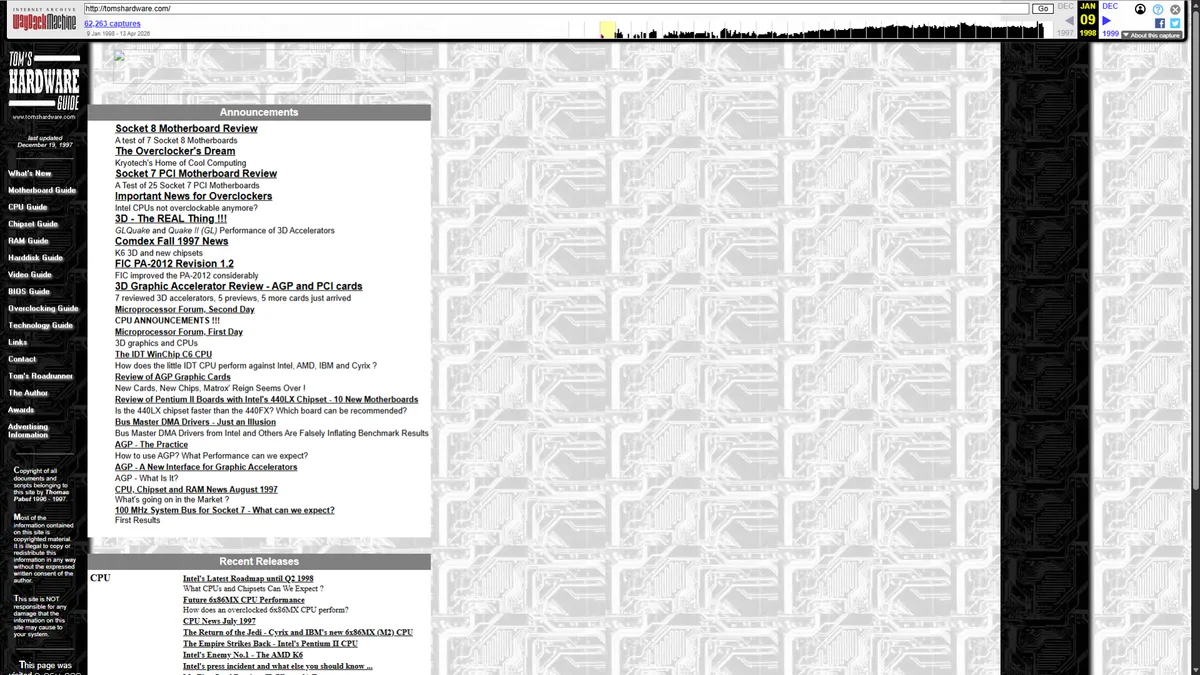Open the Wayback help question-mark icon

tap(1158, 9)
